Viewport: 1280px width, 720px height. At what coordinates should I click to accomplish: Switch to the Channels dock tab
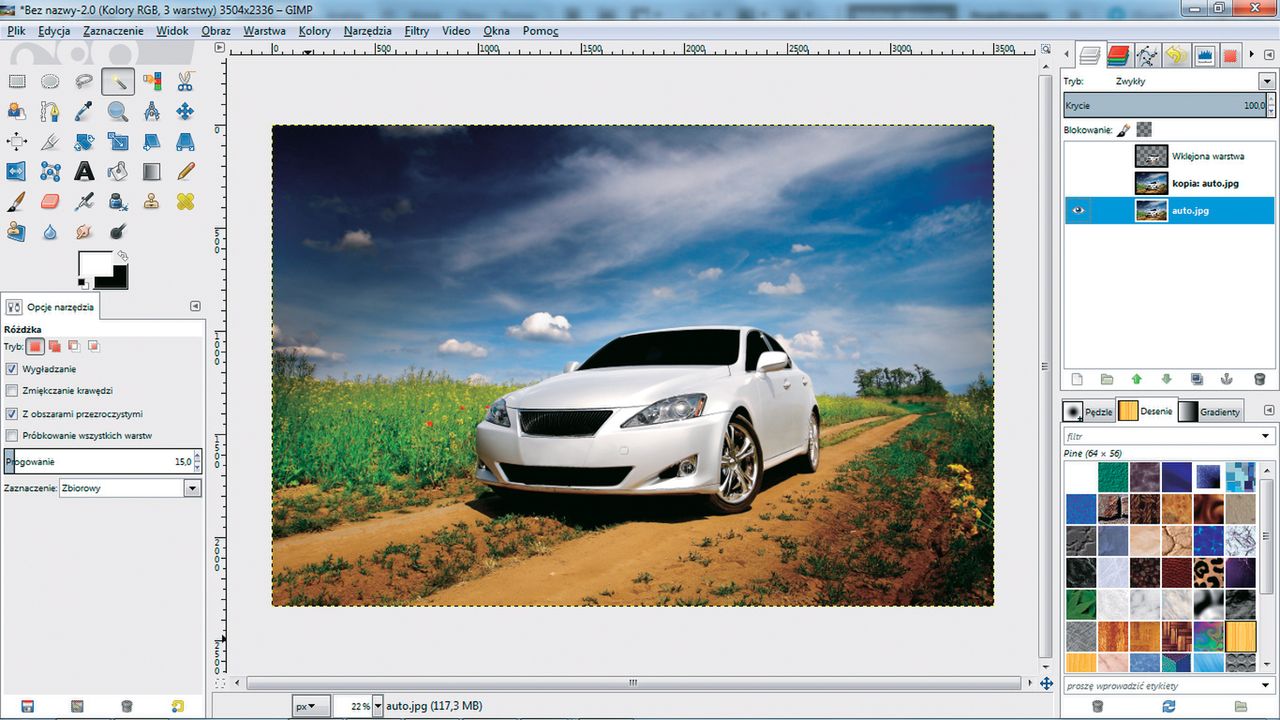click(1118, 56)
